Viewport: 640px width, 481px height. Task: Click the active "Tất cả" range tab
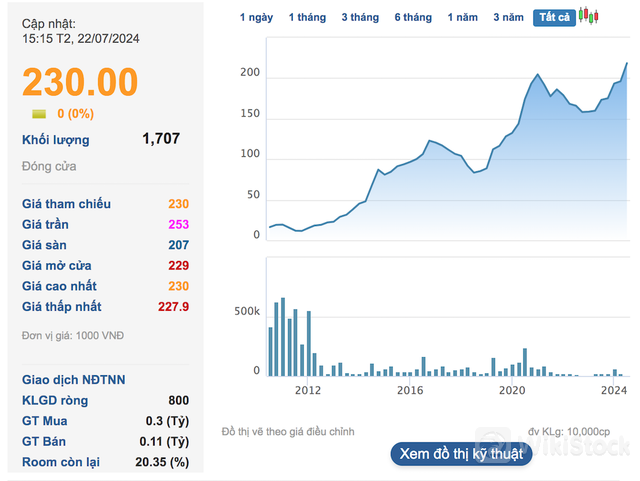pos(554,18)
